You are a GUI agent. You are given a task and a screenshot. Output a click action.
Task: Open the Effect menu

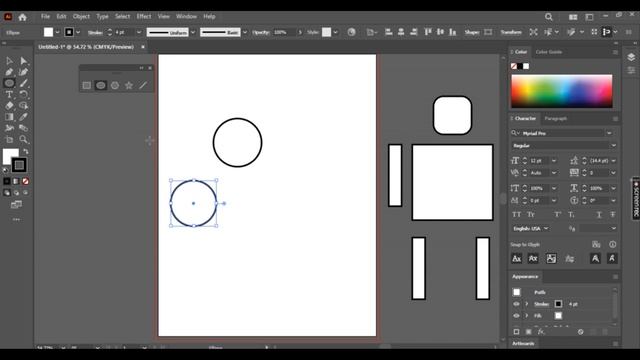pos(144,17)
